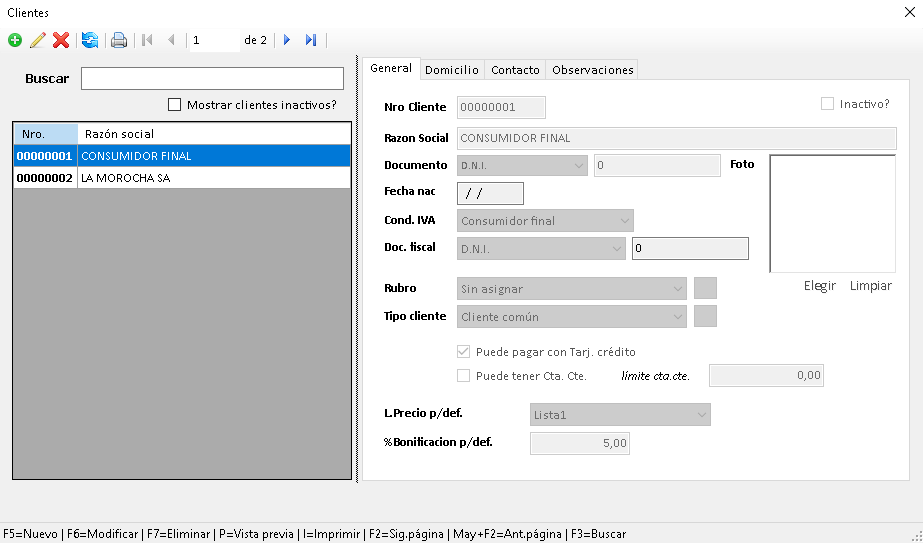The image size is (923, 543).
Task: Open the Cond. IVA dropdown
Action: (x=545, y=221)
